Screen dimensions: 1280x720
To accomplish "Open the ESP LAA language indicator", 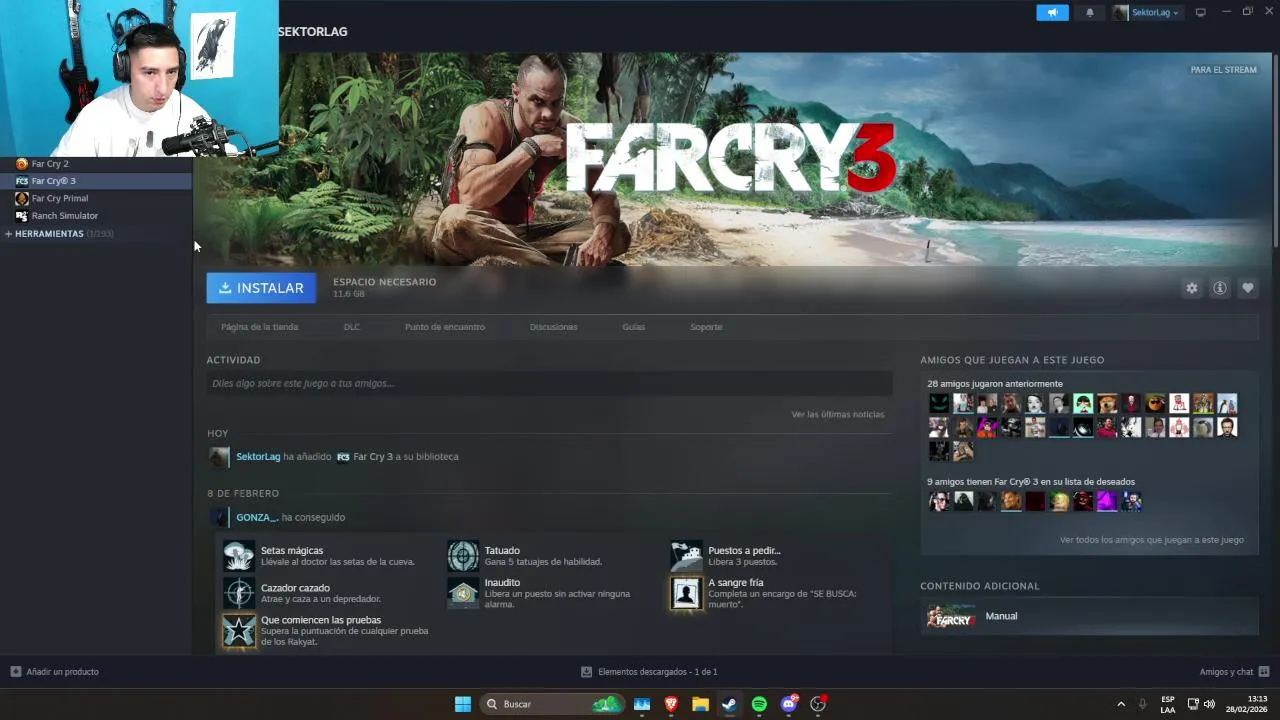I will tap(1168, 704).
